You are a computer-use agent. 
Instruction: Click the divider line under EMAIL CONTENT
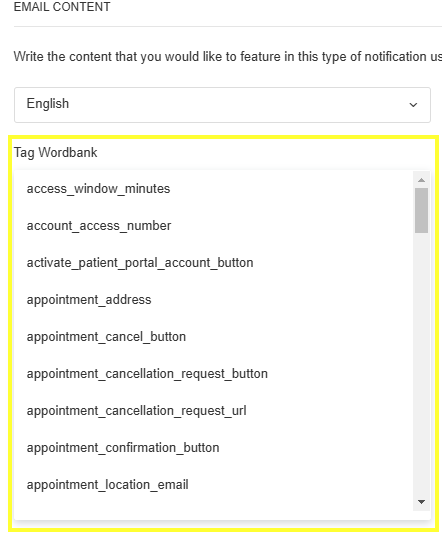pyautogui.click(x=228, y=26)
